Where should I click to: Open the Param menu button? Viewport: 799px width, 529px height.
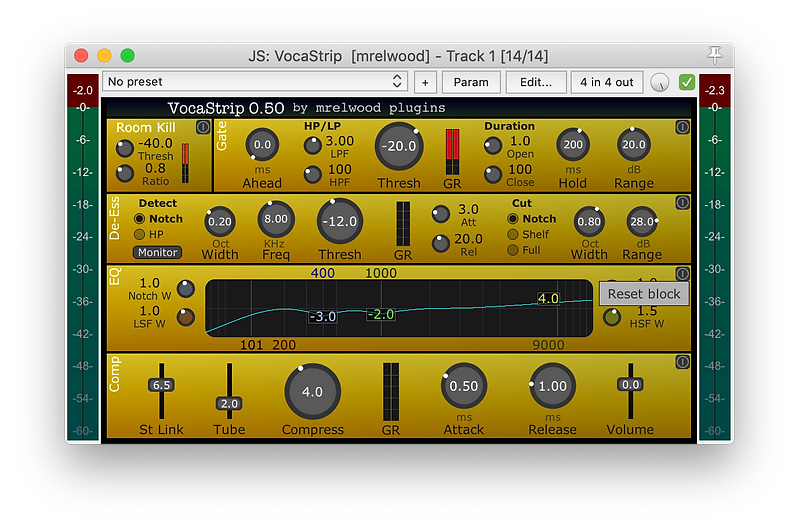point(471,82)
